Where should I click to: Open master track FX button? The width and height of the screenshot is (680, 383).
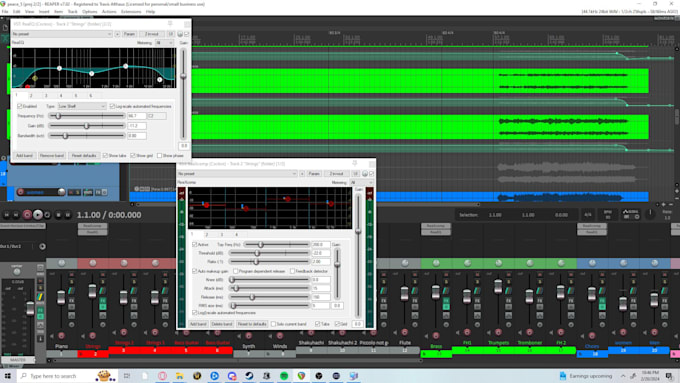click(x=40, y=311)
